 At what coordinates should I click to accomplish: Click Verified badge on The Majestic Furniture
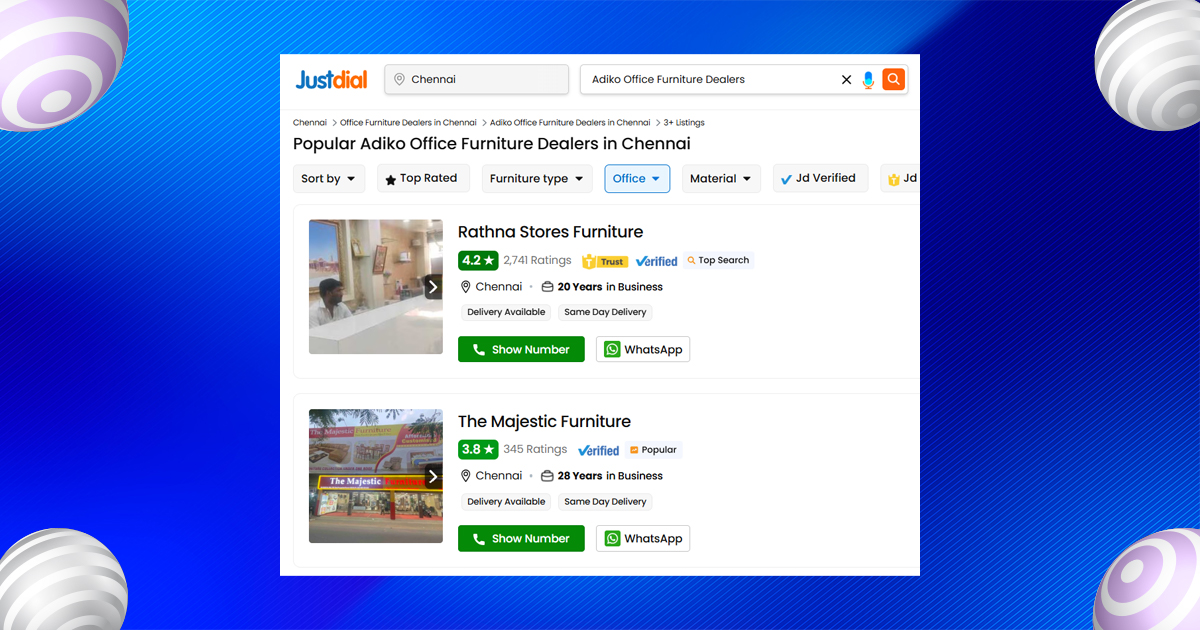point(598,450)
